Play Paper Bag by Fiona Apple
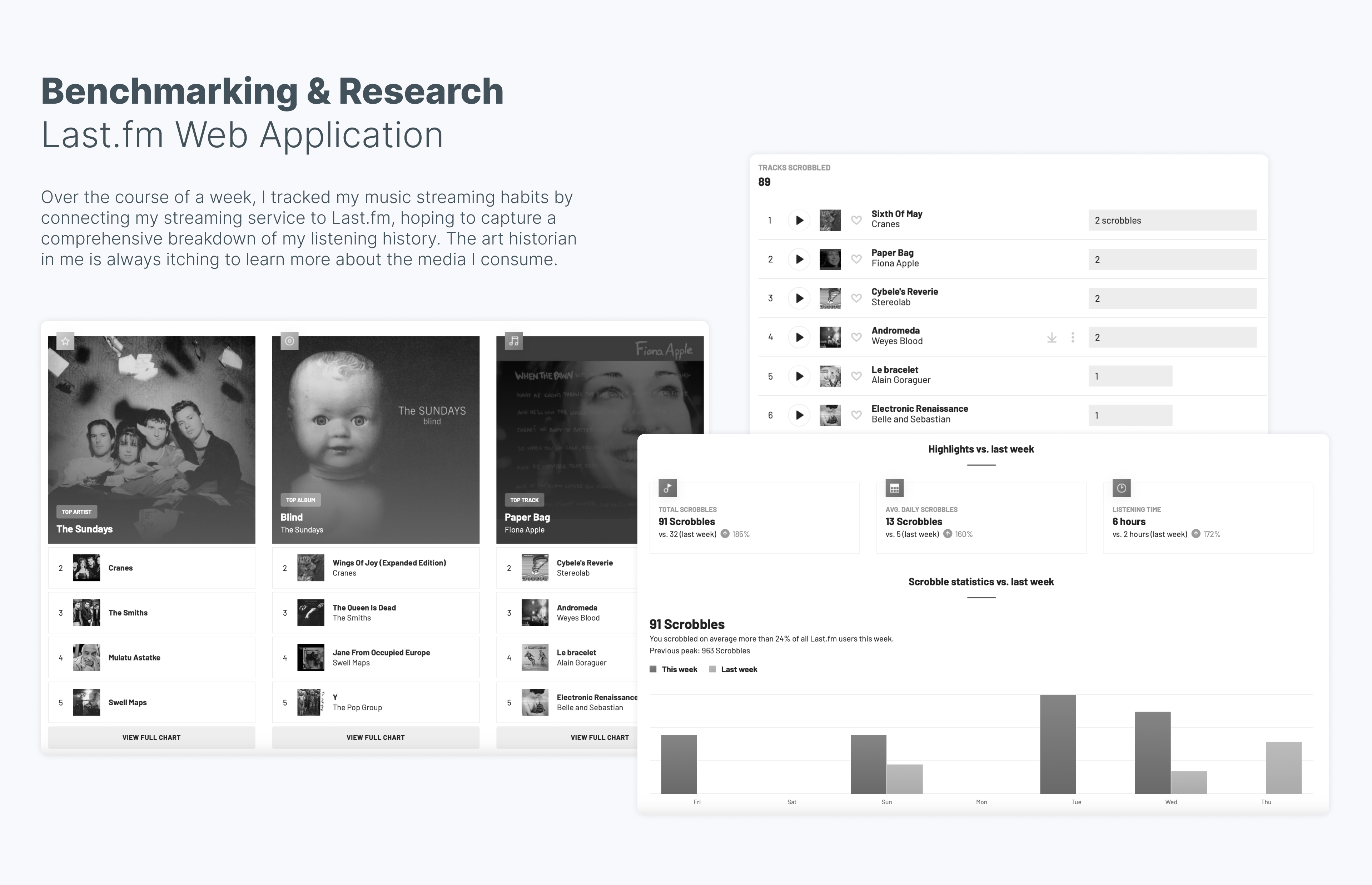 coord(799,259)
